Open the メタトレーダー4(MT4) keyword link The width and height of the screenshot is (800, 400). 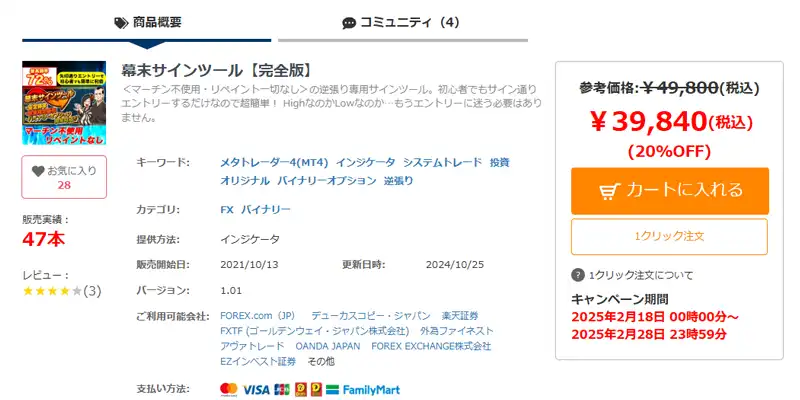[274, 163]
